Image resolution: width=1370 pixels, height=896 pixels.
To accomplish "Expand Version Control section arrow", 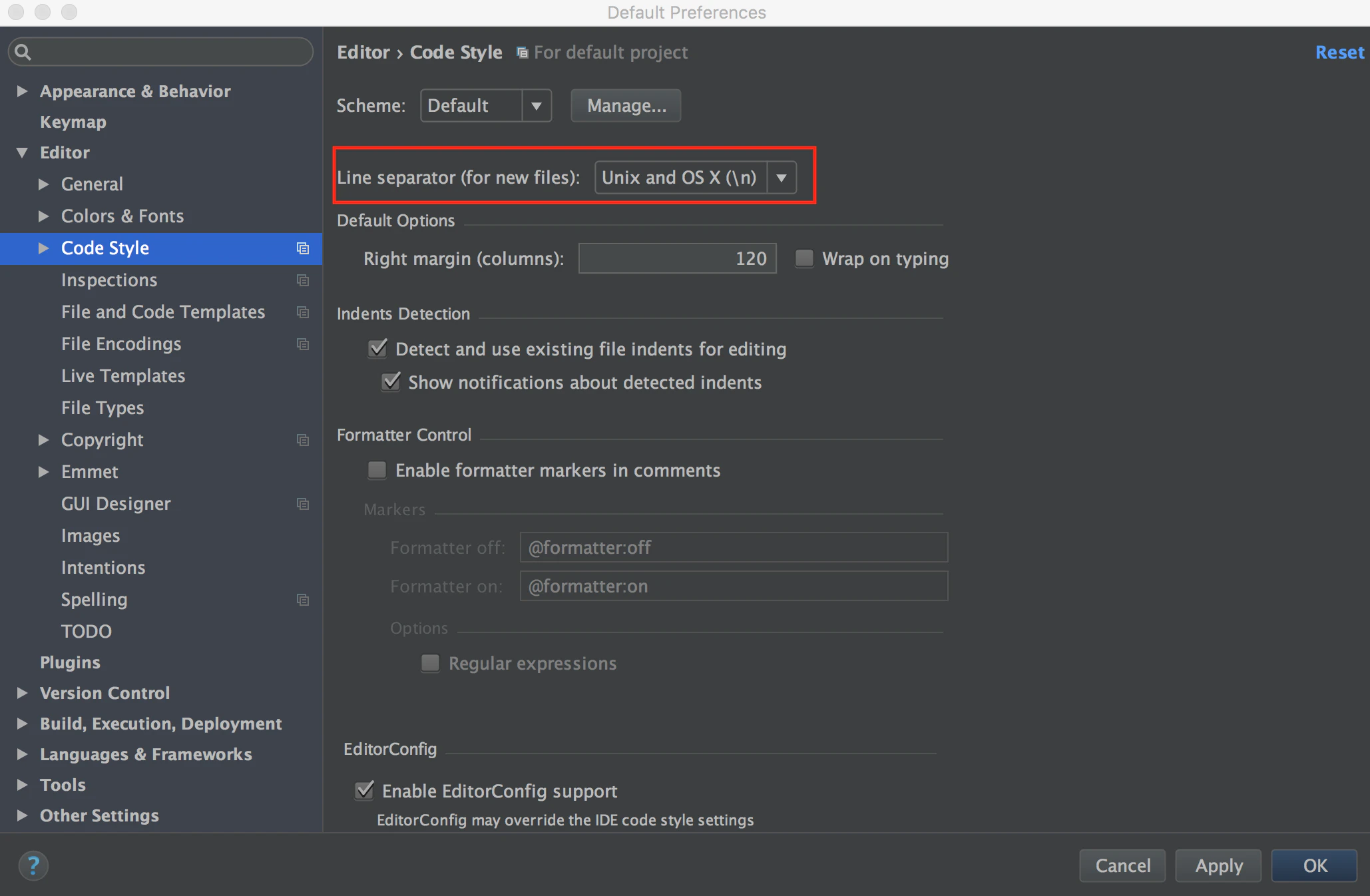I will click(22, 693).
